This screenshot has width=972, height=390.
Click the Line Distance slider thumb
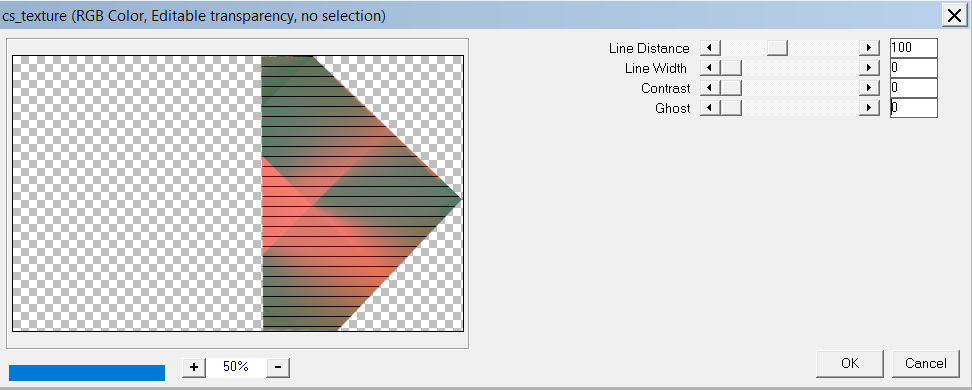coord(777,48)
